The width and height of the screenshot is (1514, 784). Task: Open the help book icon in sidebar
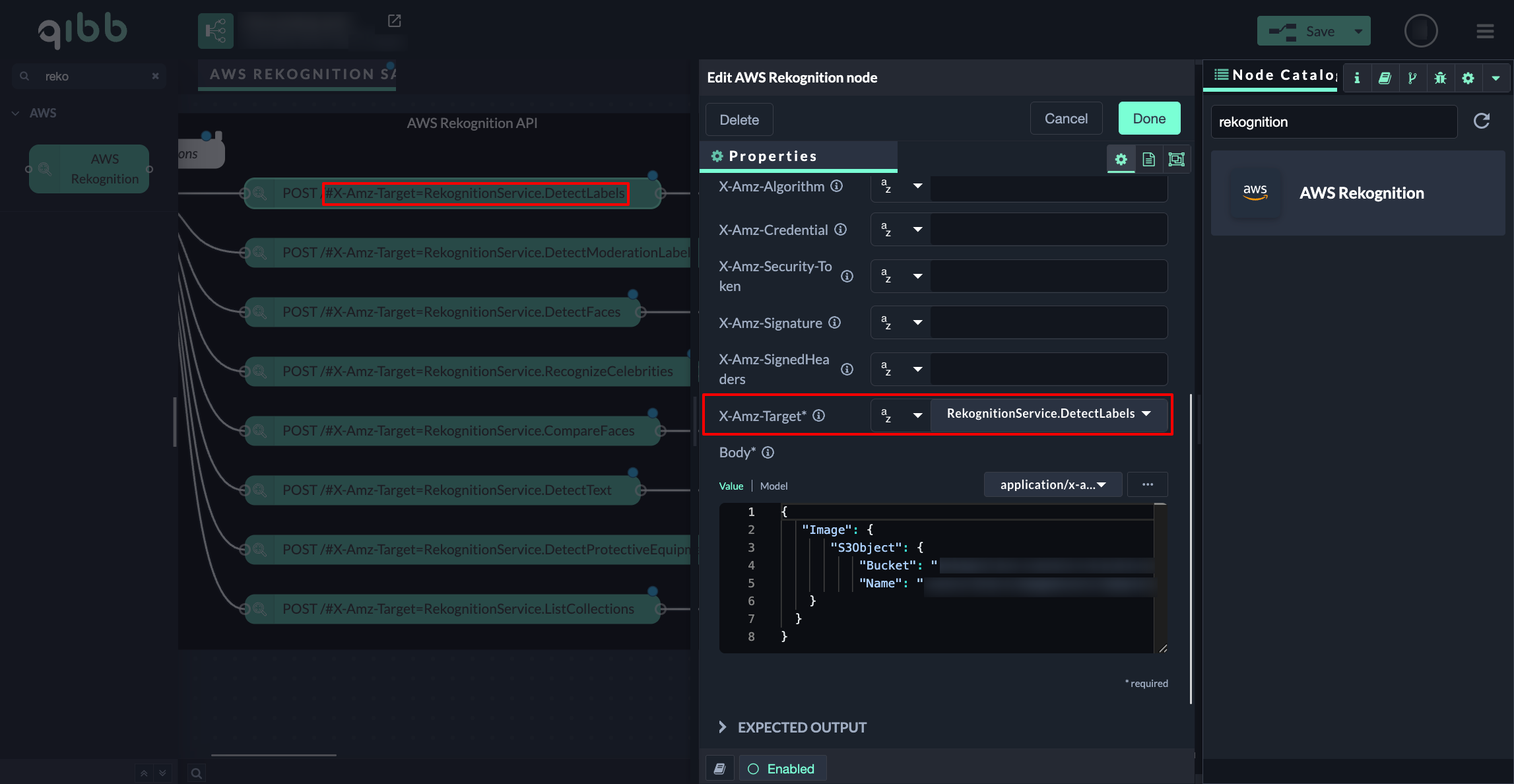[1385, 78]
